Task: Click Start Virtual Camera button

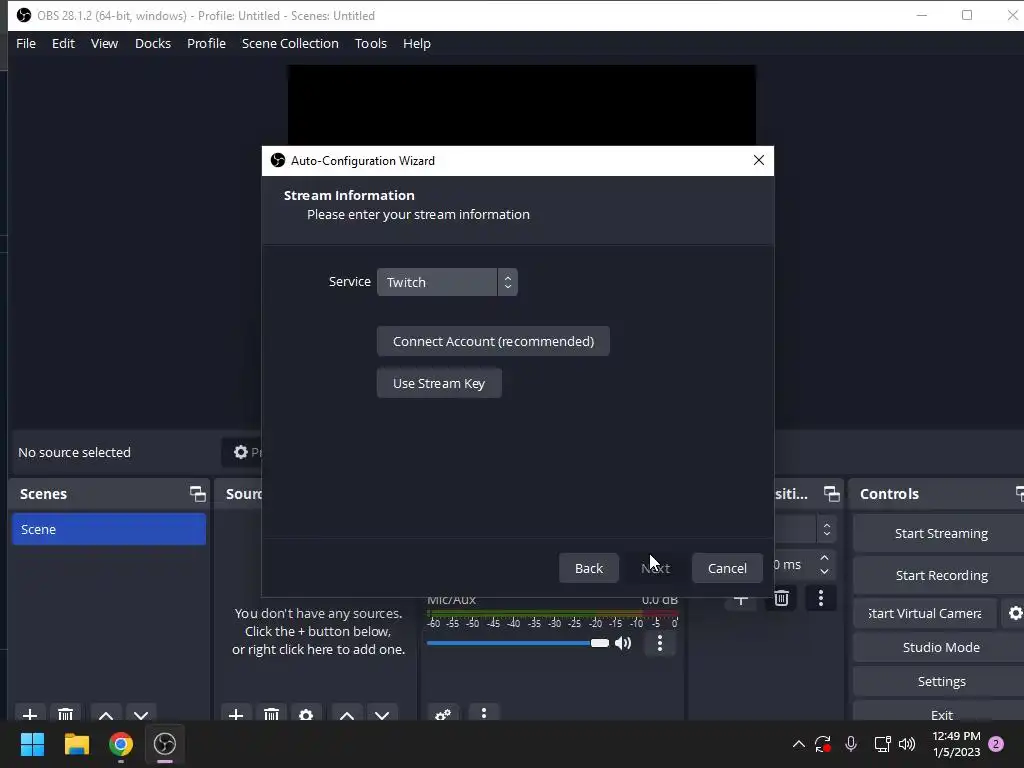Action: [x=925, y=613]
